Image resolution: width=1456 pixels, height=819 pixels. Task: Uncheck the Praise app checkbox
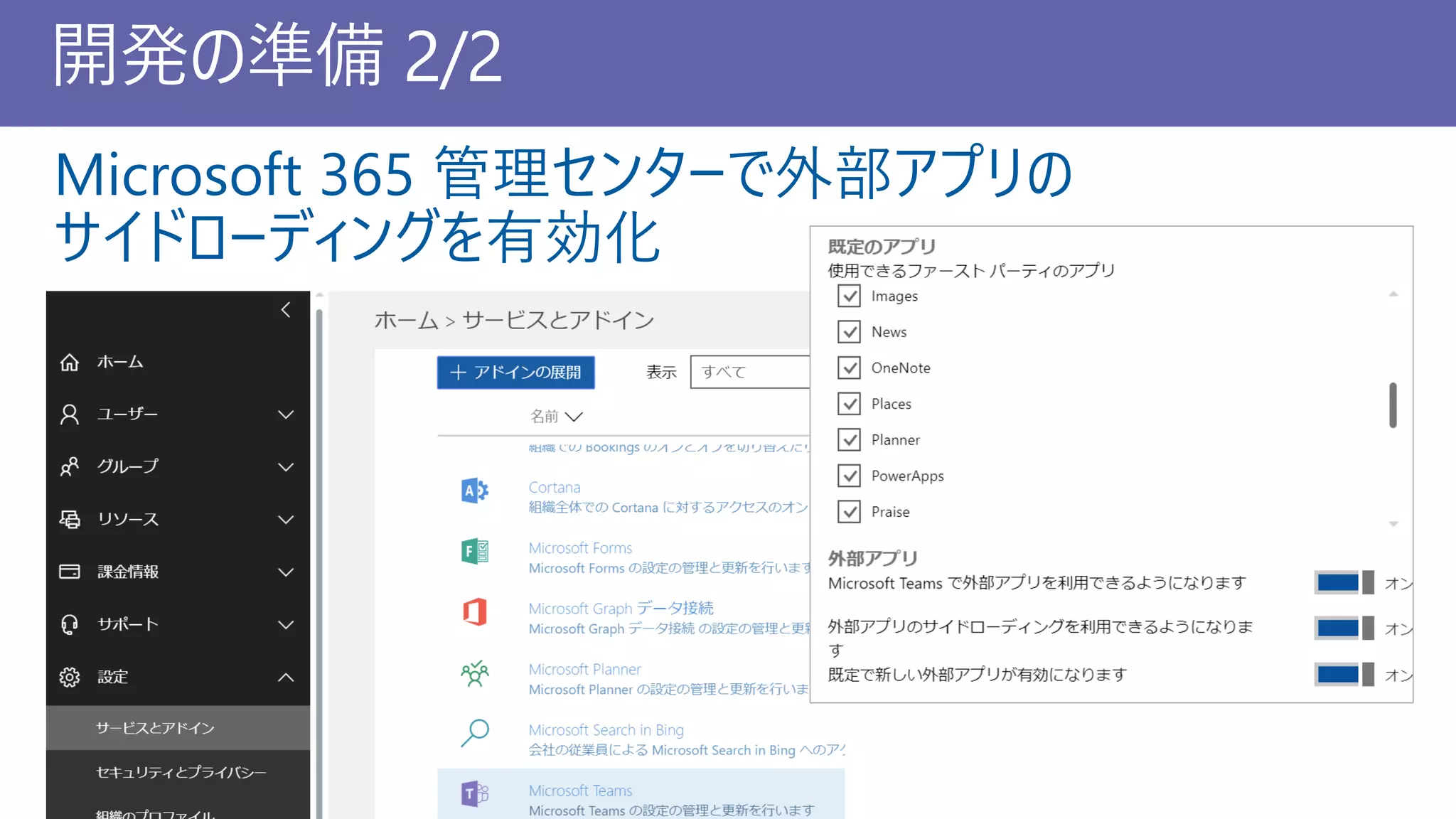coord(849,512)
